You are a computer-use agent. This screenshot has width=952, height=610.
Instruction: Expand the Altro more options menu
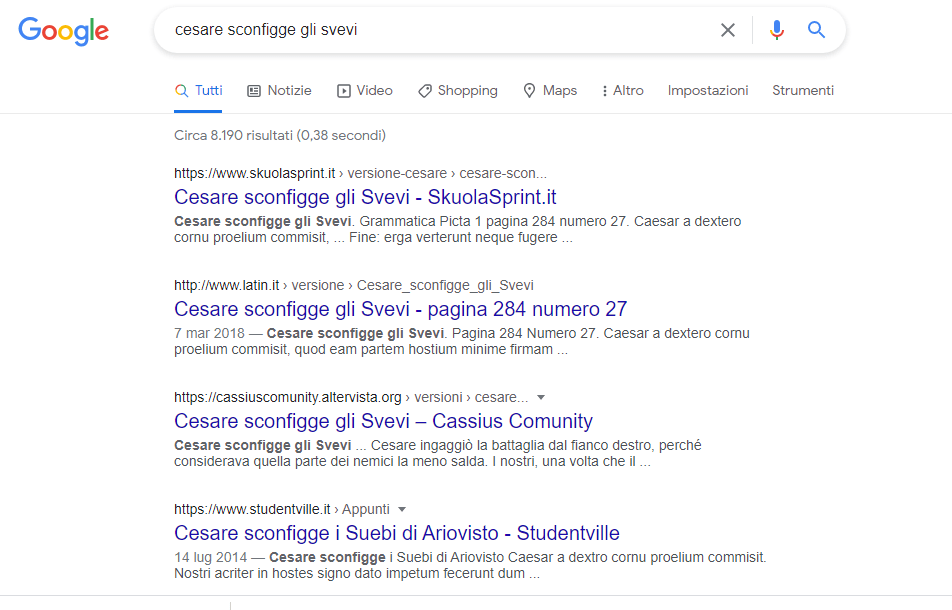tap(622, 90)
